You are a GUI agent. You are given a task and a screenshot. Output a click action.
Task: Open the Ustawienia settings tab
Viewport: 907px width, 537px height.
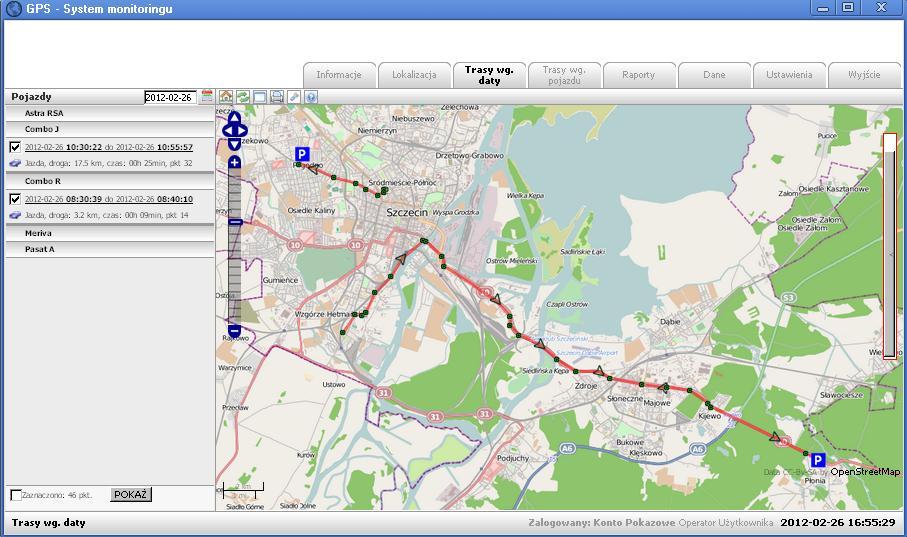click(x=790, y=75)
